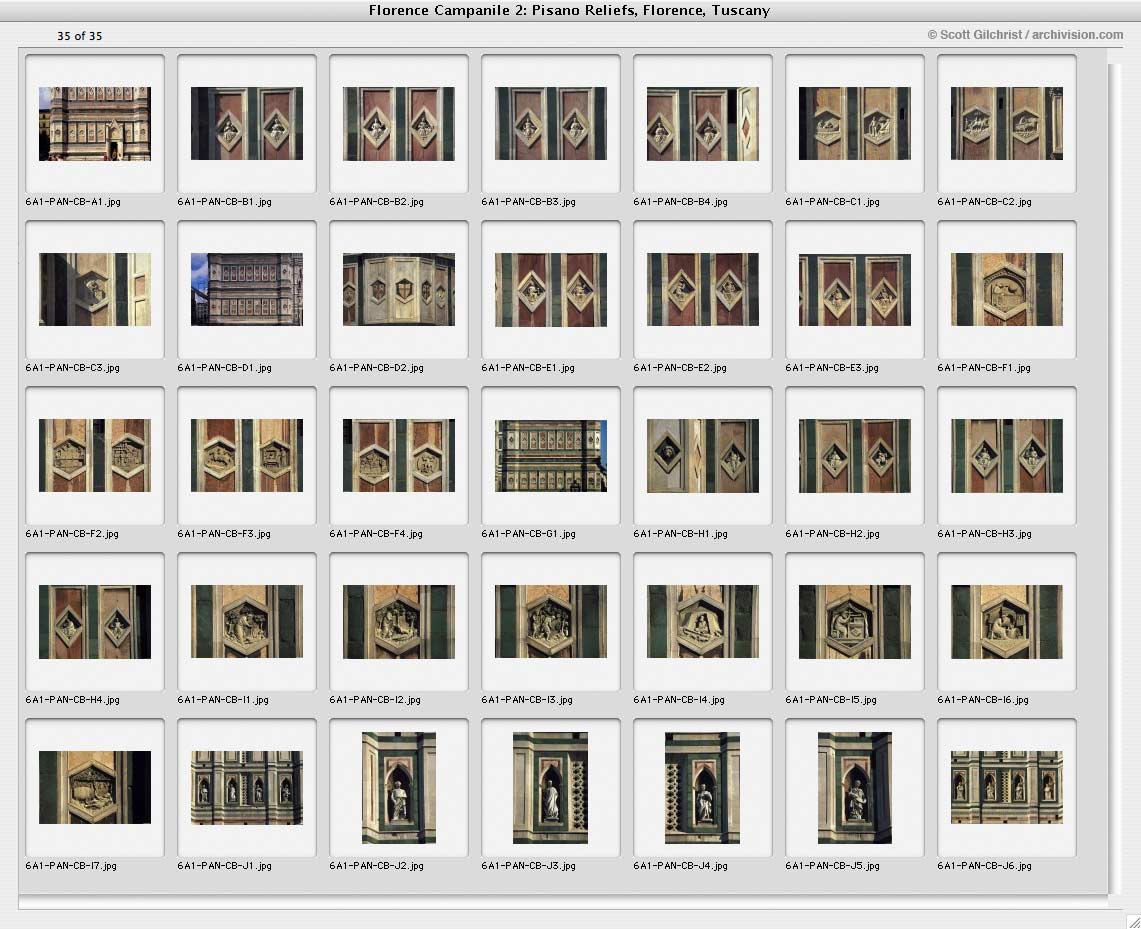Click filename label 6A1-PAN-CB-J6.jpg
Viewport: 1141px width, 929px height.
tap(985, 865)
